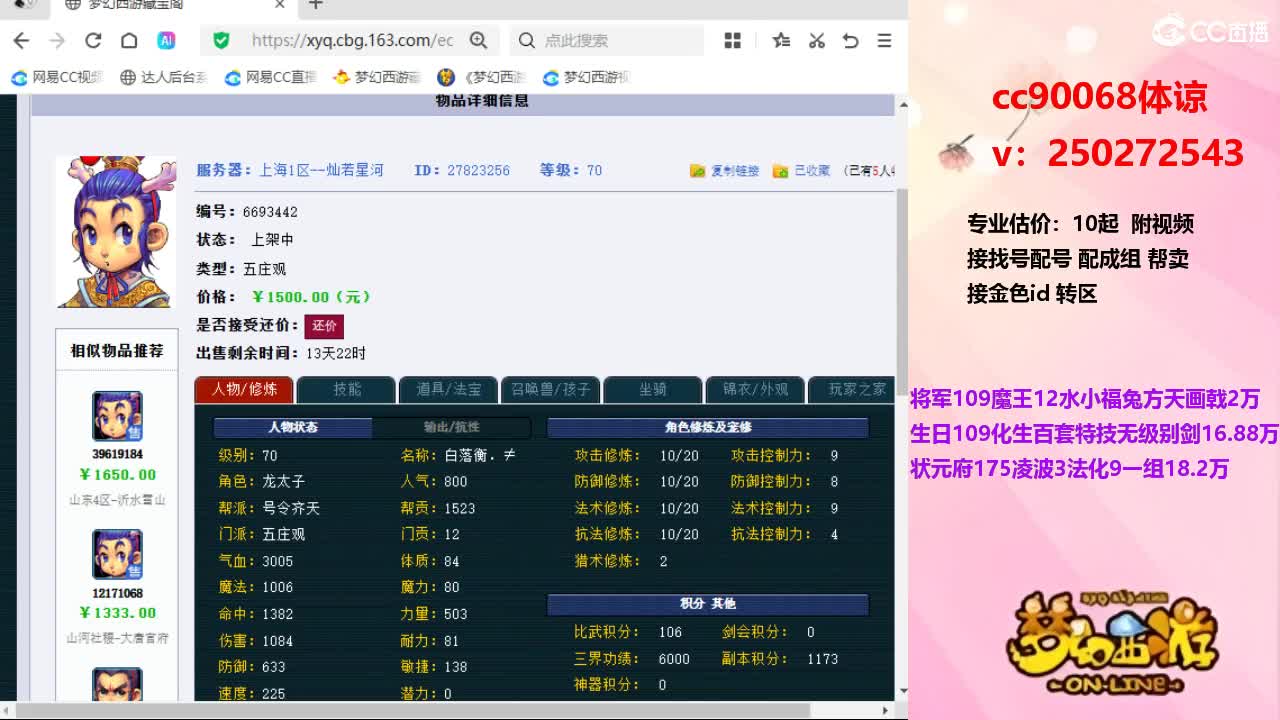The height and width of the screenshot is (720, 1280).
Task: Click the ID value 27823256
Action: pyautogui.click(x=478, y=170)
